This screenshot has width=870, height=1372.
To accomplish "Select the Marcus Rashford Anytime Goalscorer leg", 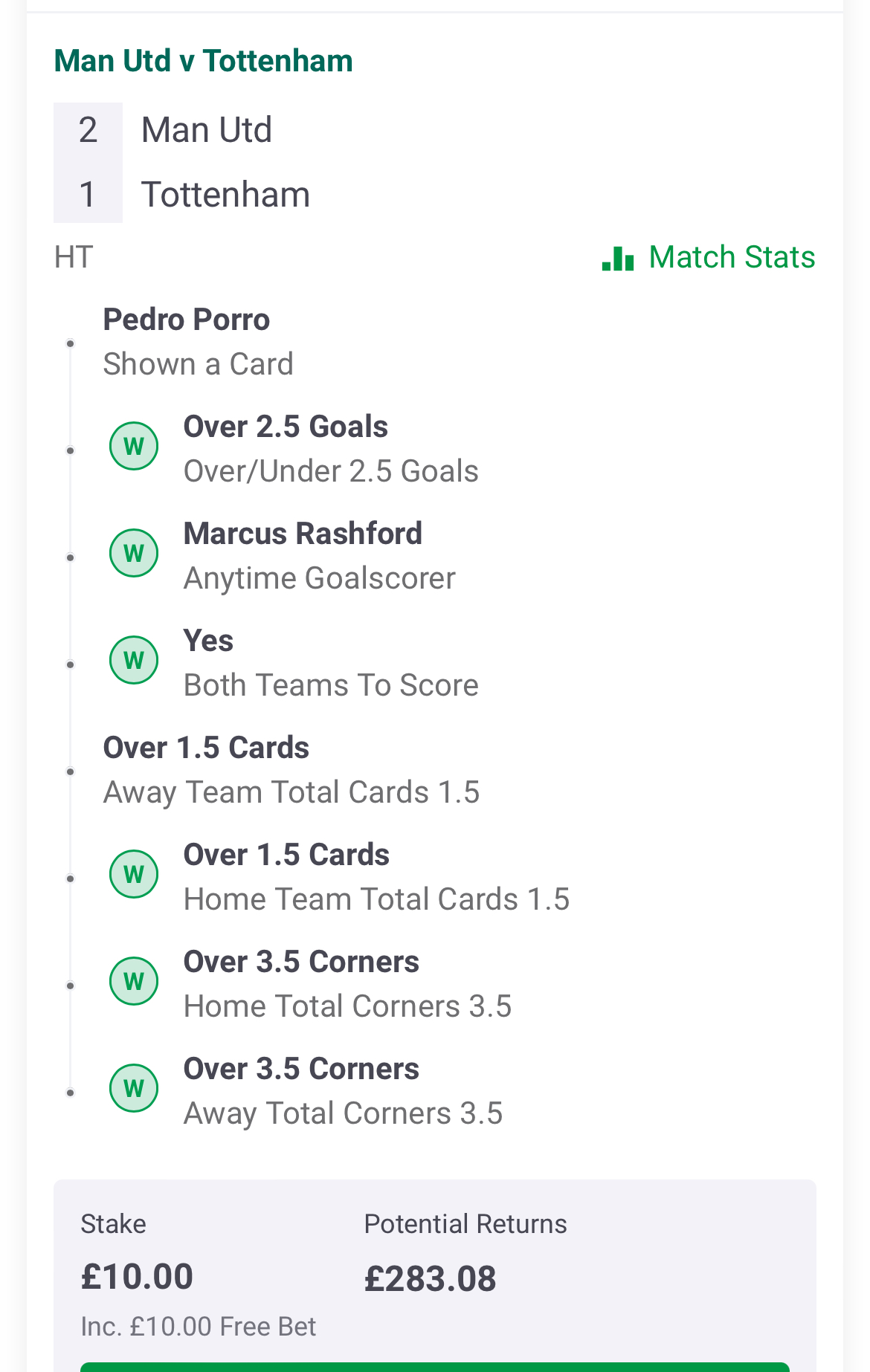I will [x=320, y=556].
